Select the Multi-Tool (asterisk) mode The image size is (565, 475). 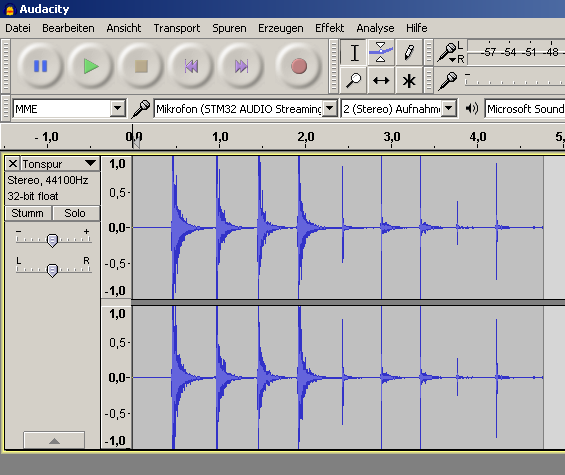coord(409,80)
